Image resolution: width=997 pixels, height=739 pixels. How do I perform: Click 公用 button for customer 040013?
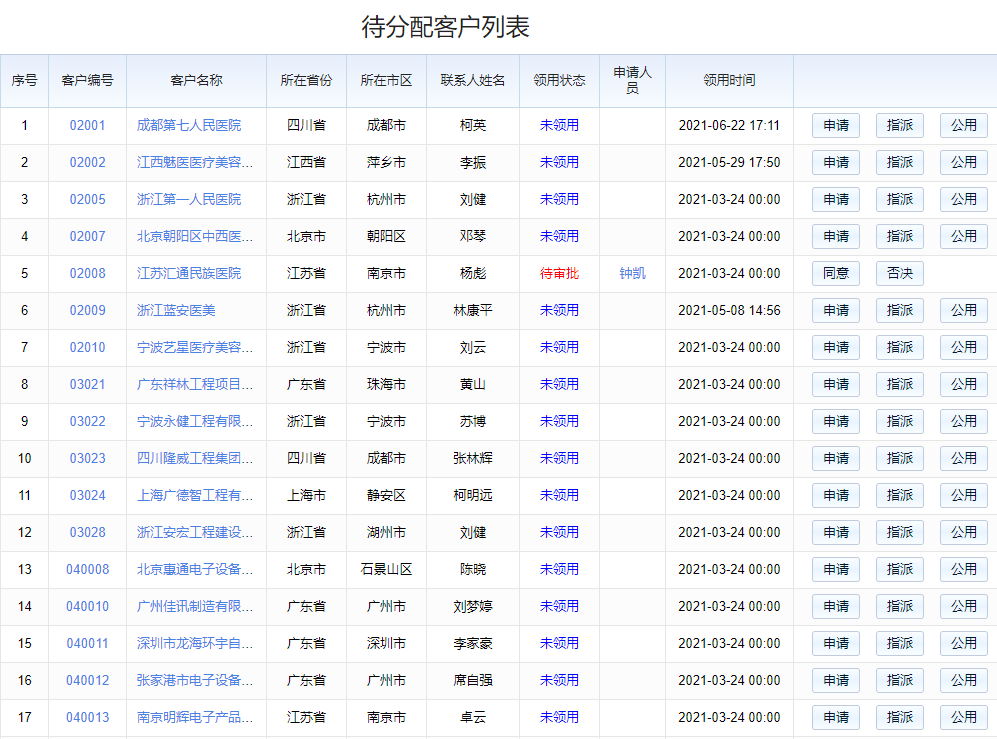[963, 718]
